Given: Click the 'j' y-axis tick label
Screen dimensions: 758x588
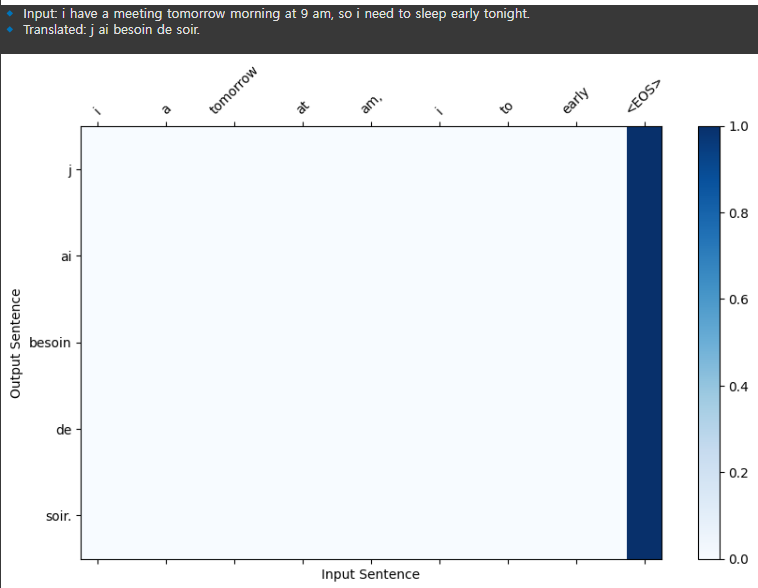Looking at the screenshot, I should [x=70, y=170].
